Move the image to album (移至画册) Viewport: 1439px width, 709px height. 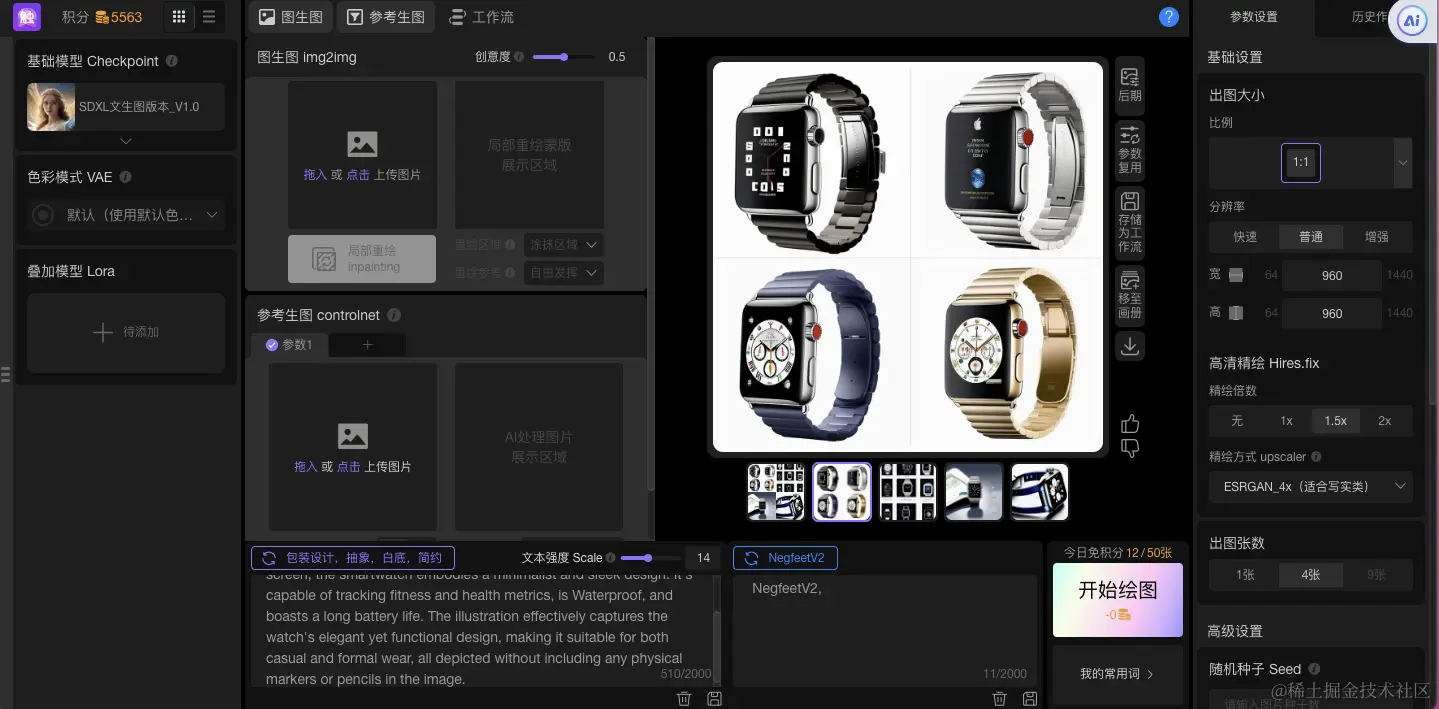(1129, 293)
